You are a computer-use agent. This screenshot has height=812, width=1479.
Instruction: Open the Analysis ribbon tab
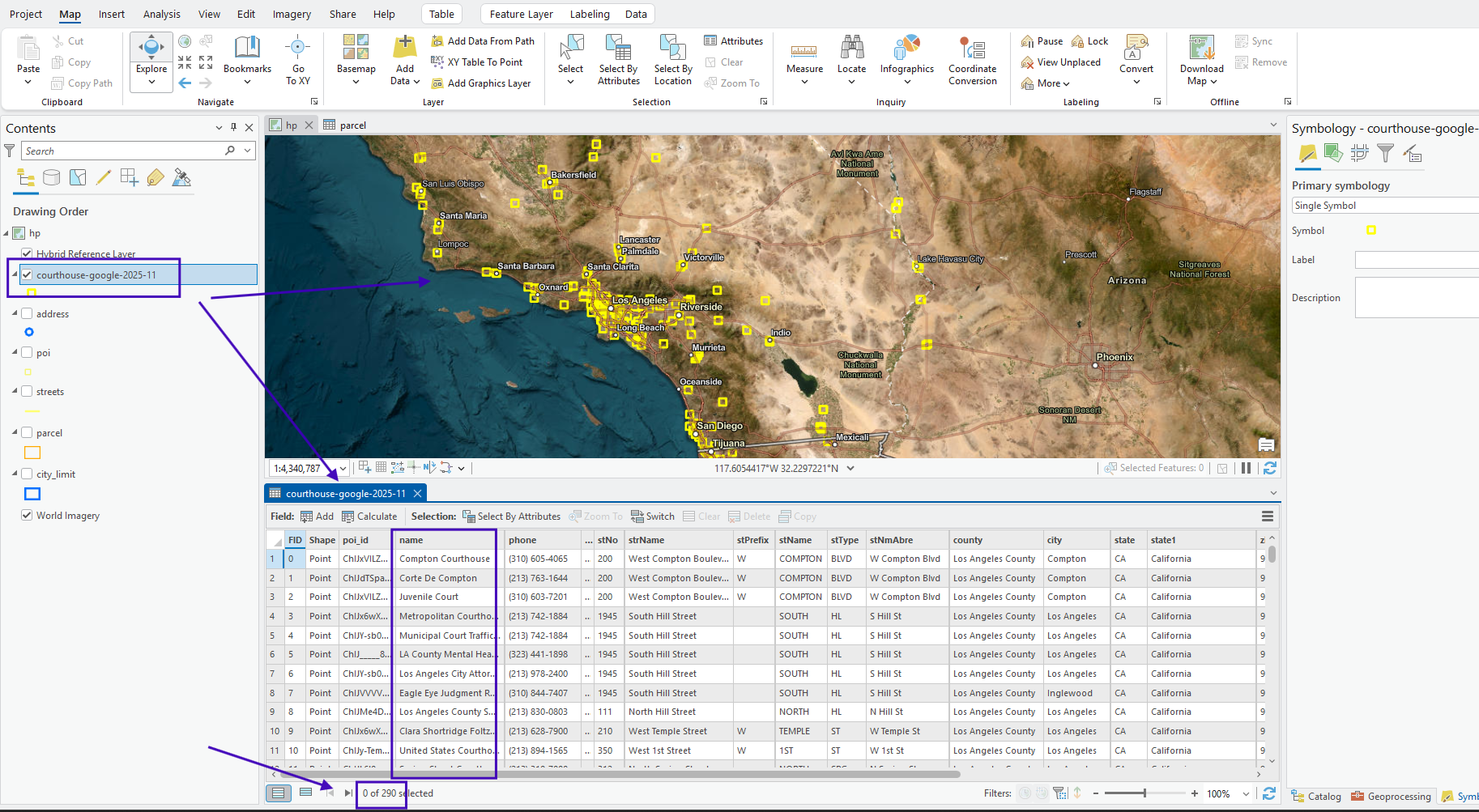coord(162,14)
